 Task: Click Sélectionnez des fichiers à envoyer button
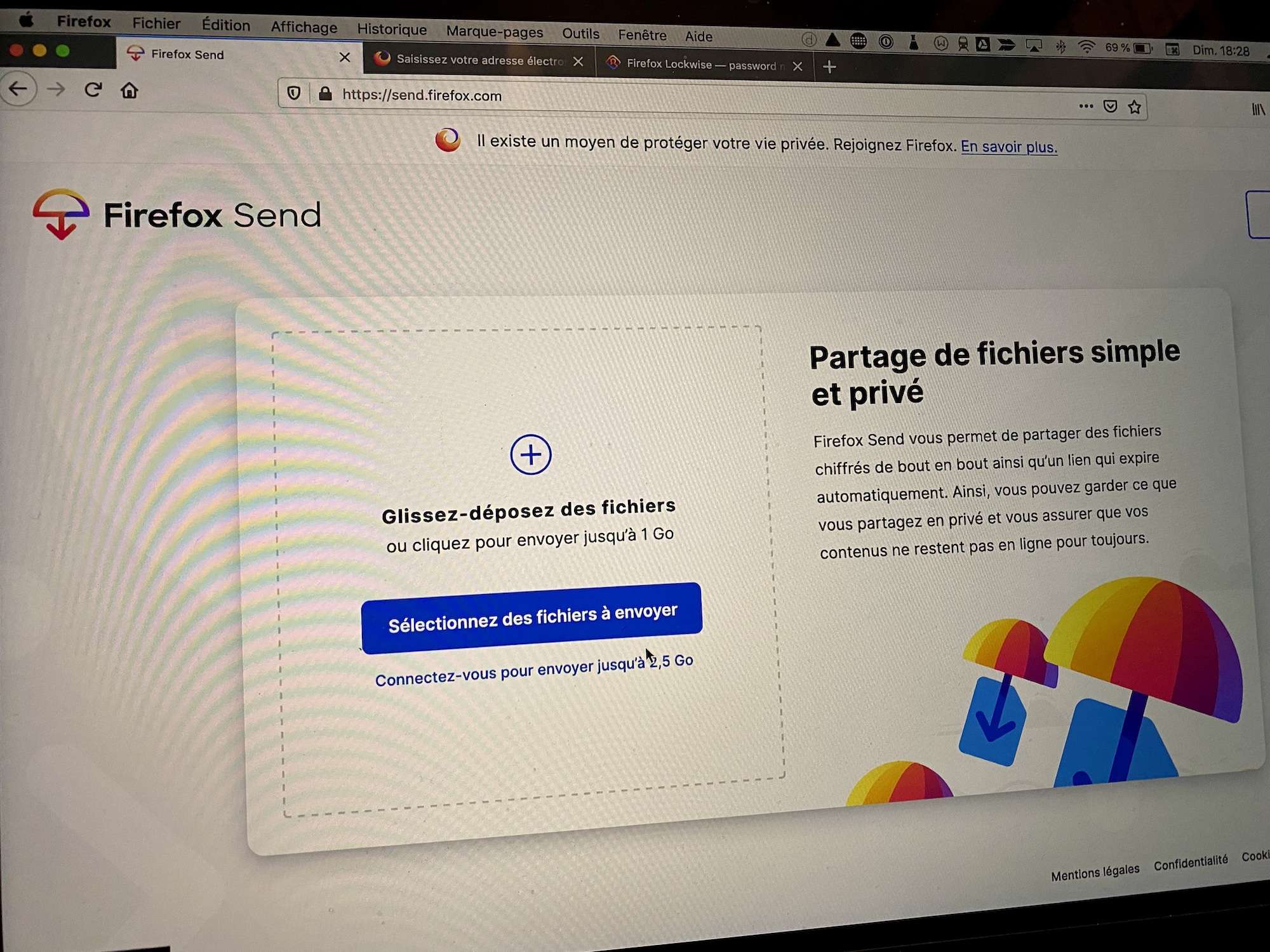click(531, 618)
